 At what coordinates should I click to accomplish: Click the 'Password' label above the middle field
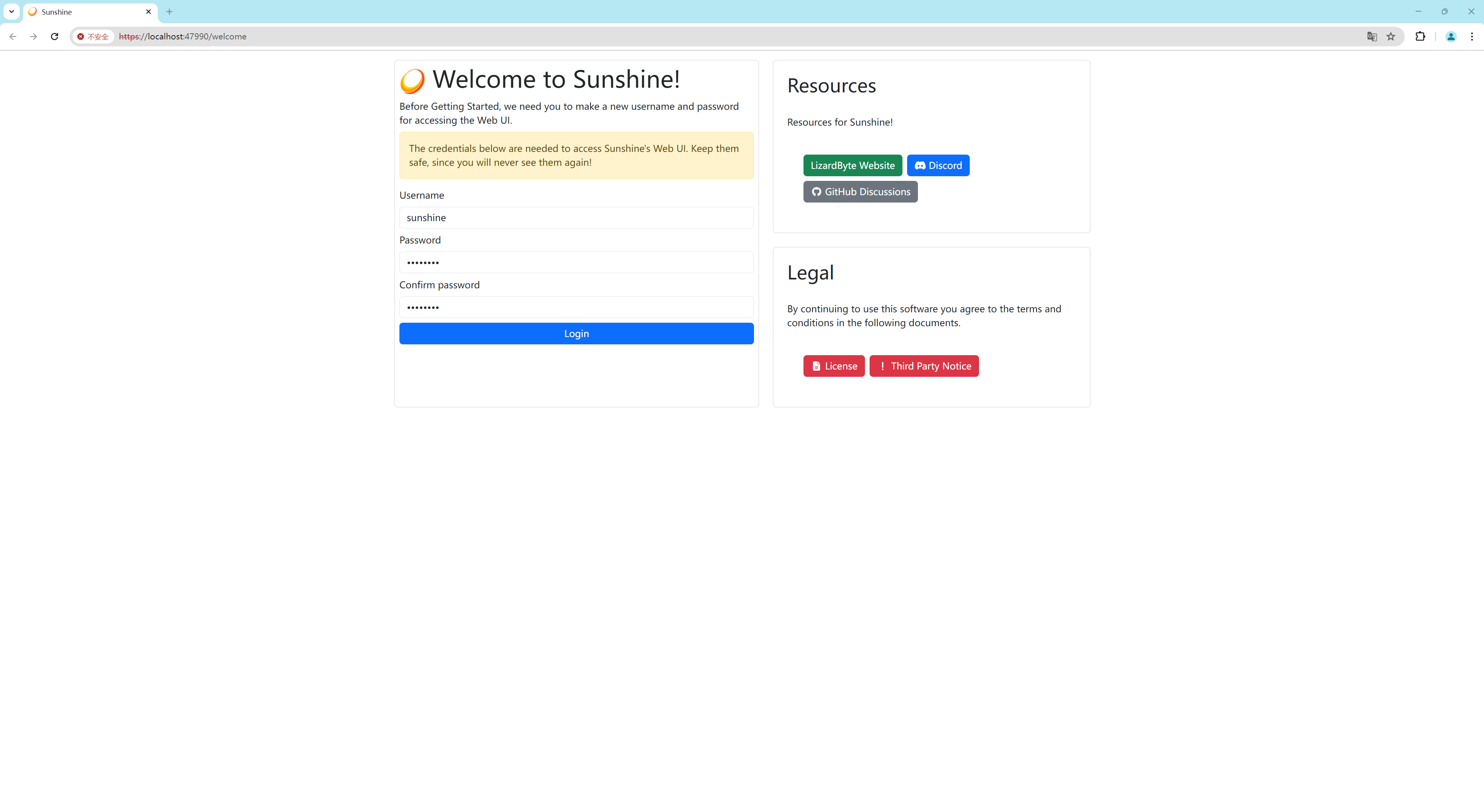click(x=420, y=240)
